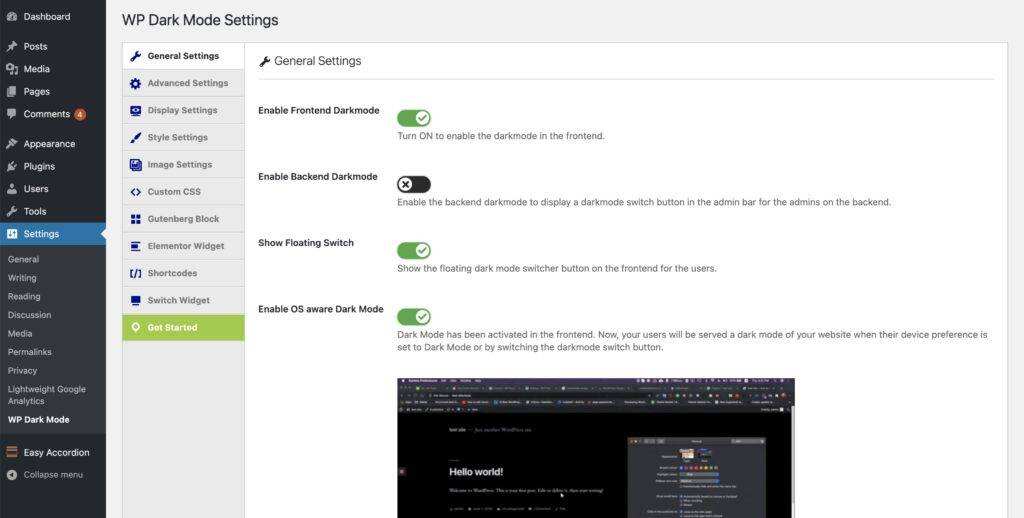The height and width of the screenshot is (518, 1024).
Task: Click the Media icon in the sidebar
Action: pyautogui.click(x=11, y=69)
